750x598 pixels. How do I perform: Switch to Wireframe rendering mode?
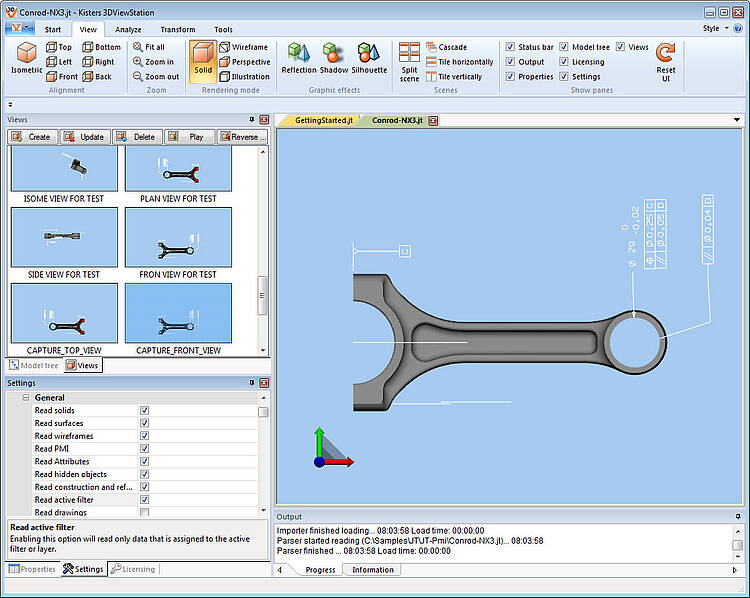click(243, 47)
